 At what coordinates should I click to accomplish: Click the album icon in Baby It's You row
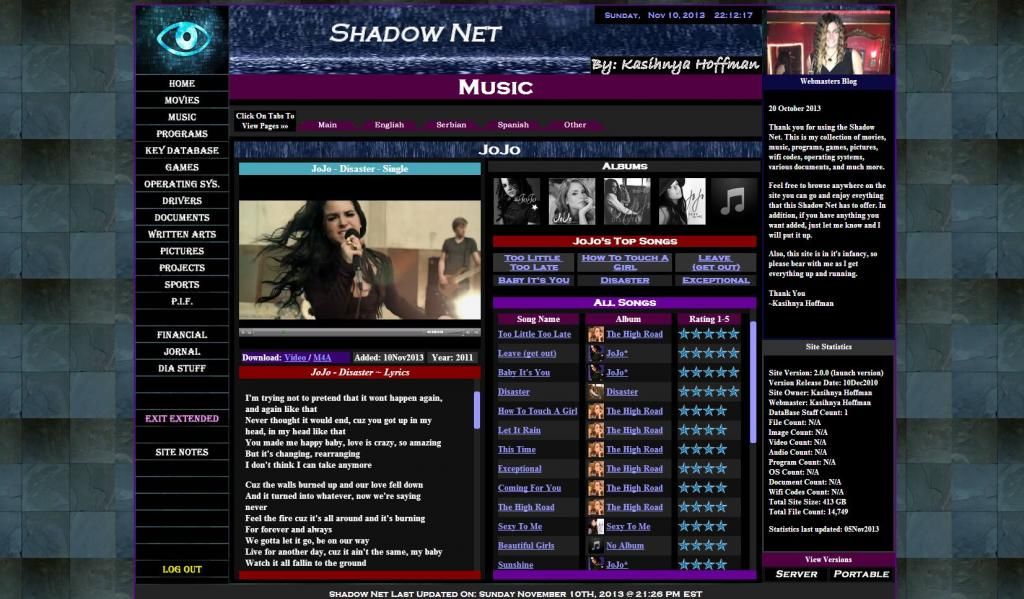coord(596,372)
